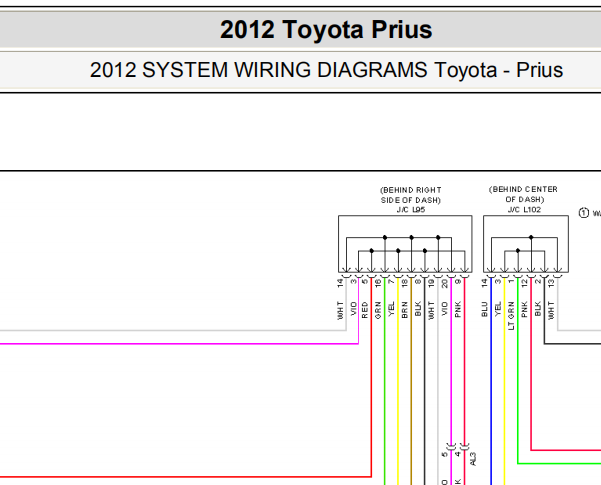Image resolution: width=601 pixels, height=485 pixels.
Task: Click the LT GRN wire label at L102
Action: click(x=511, y=316)
